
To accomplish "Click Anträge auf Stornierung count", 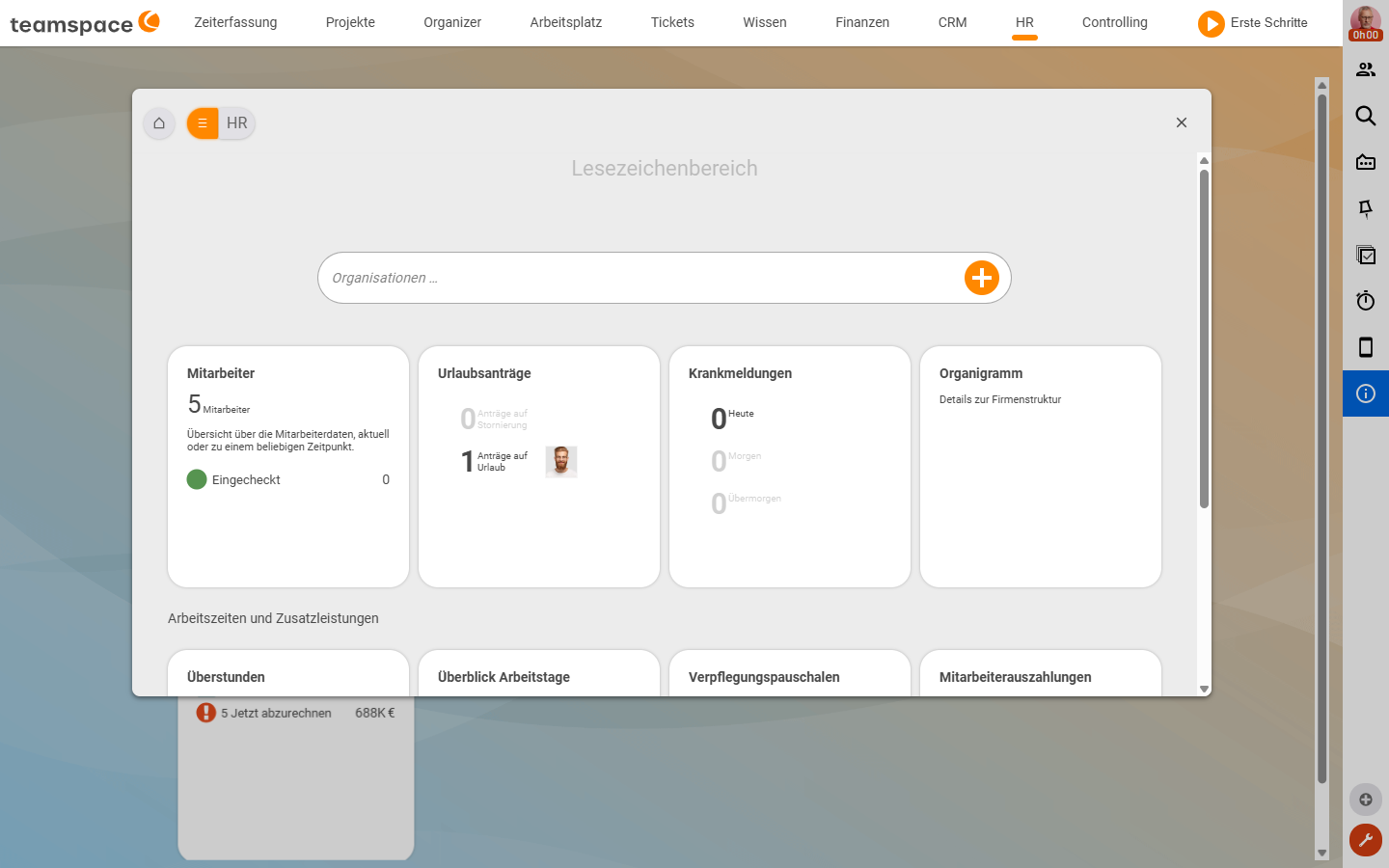I will pyautogui.click(x=494, y=420).
